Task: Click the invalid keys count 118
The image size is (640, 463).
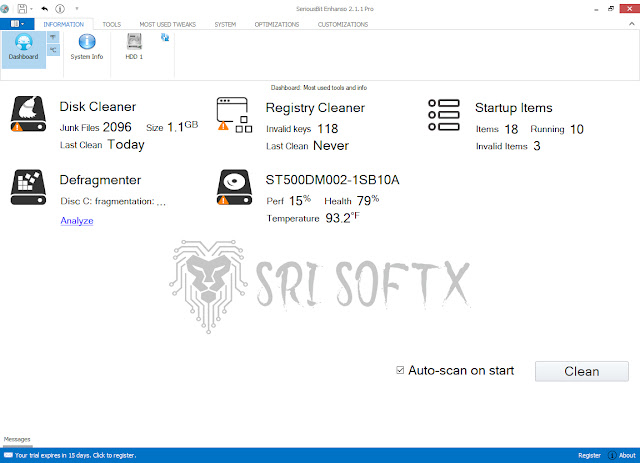Action: click(x=328, y=129)
